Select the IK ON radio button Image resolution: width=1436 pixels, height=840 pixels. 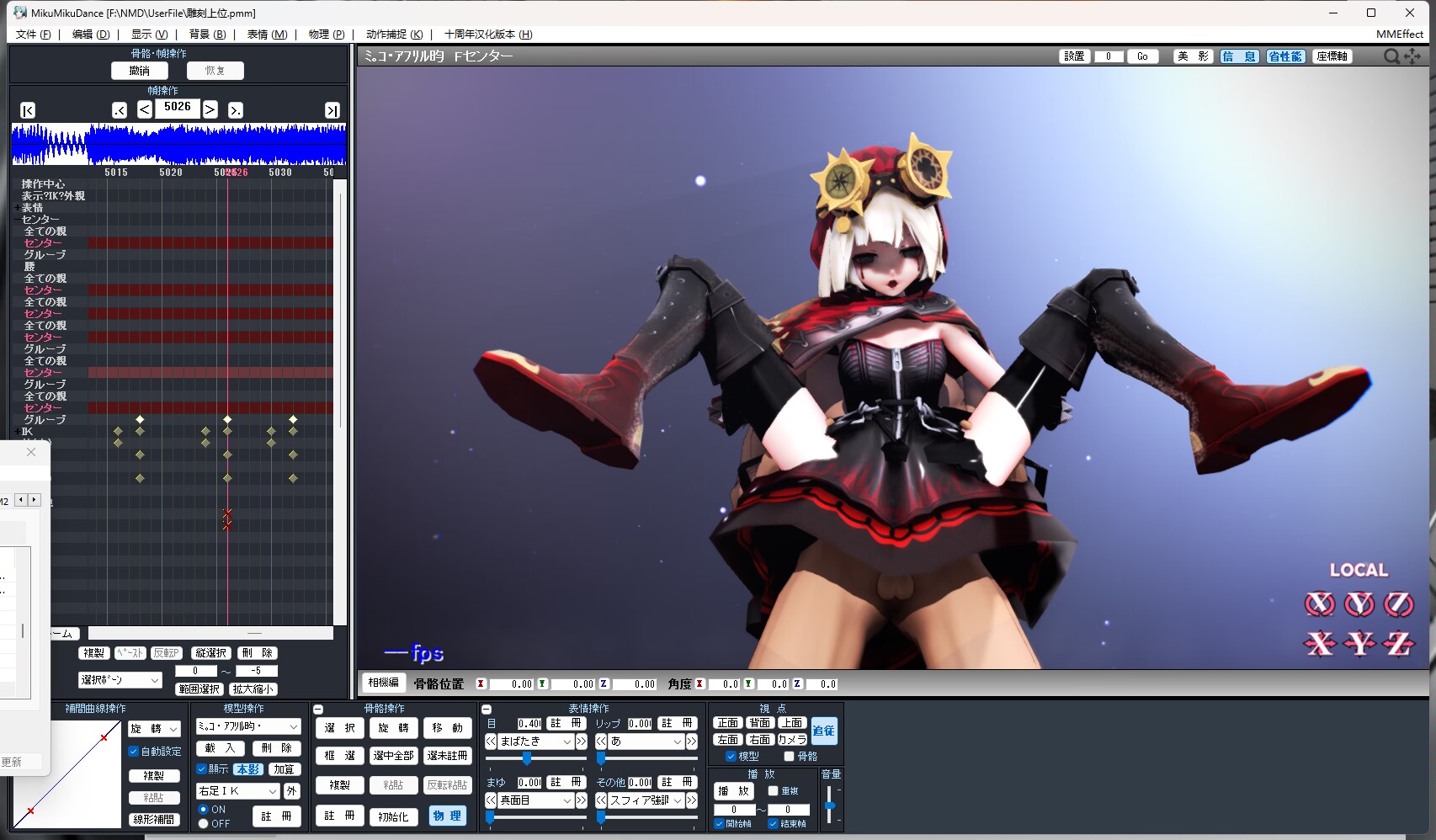tap(203, 810)
